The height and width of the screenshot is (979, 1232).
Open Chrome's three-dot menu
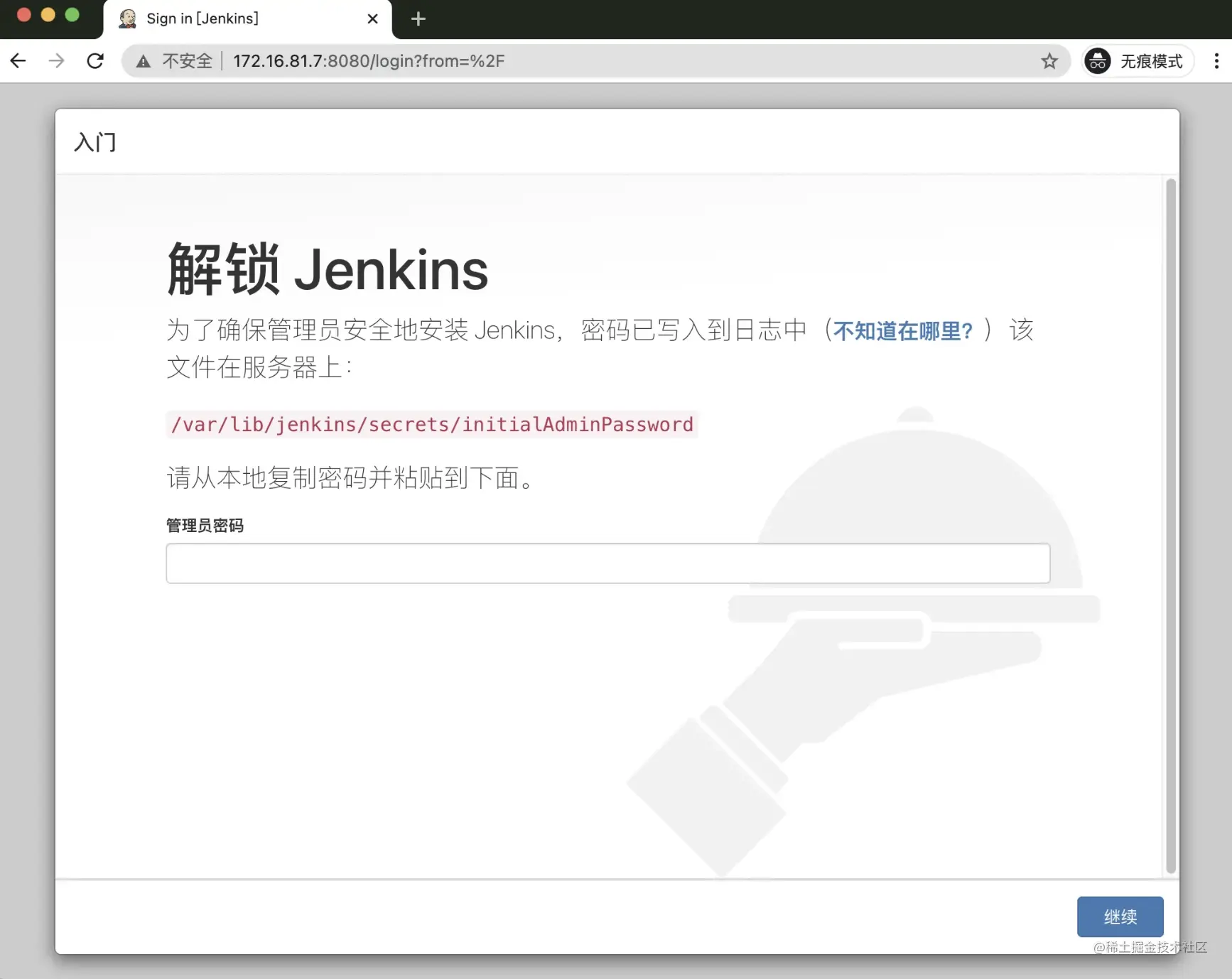(1216, 61)
